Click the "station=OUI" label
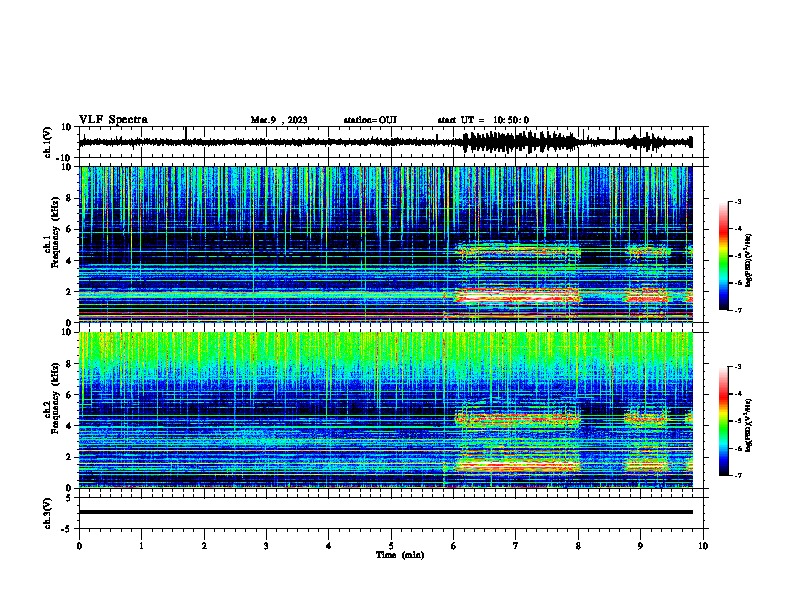Screen dimensions: 792x612 tap(370, 120)
